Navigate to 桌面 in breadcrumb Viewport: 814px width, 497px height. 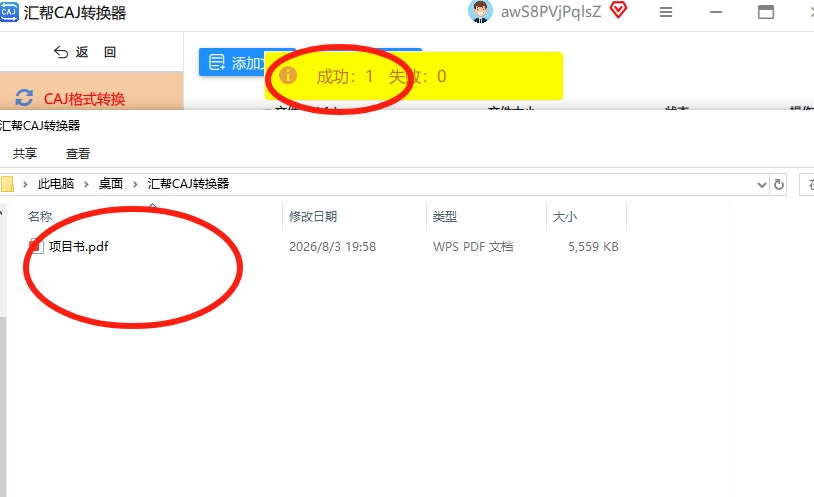(x=111, y=184)
